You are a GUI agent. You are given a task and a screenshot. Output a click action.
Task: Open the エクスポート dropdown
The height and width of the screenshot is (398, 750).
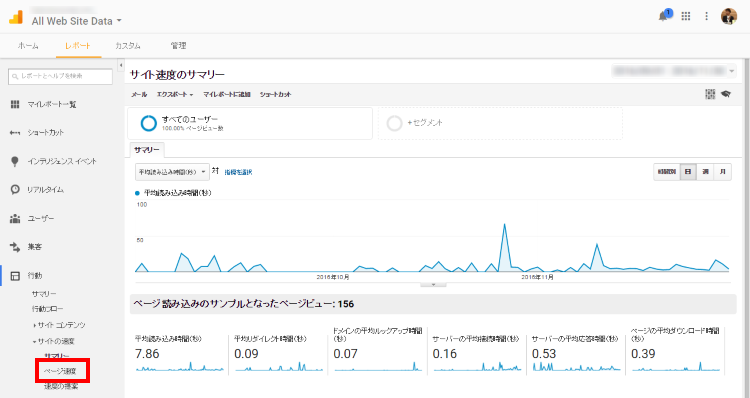click(x=175, y=94)
